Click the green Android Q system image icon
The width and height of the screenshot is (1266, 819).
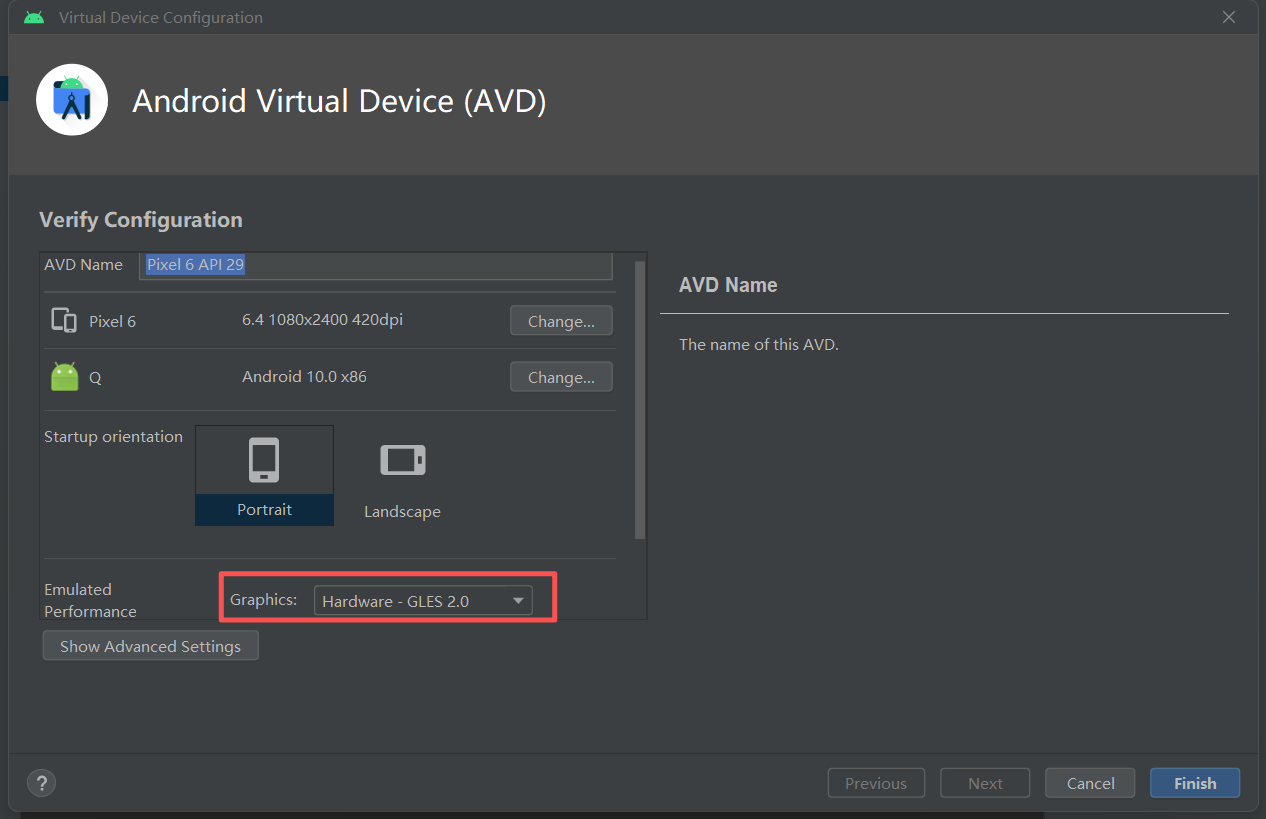(64, 377)
